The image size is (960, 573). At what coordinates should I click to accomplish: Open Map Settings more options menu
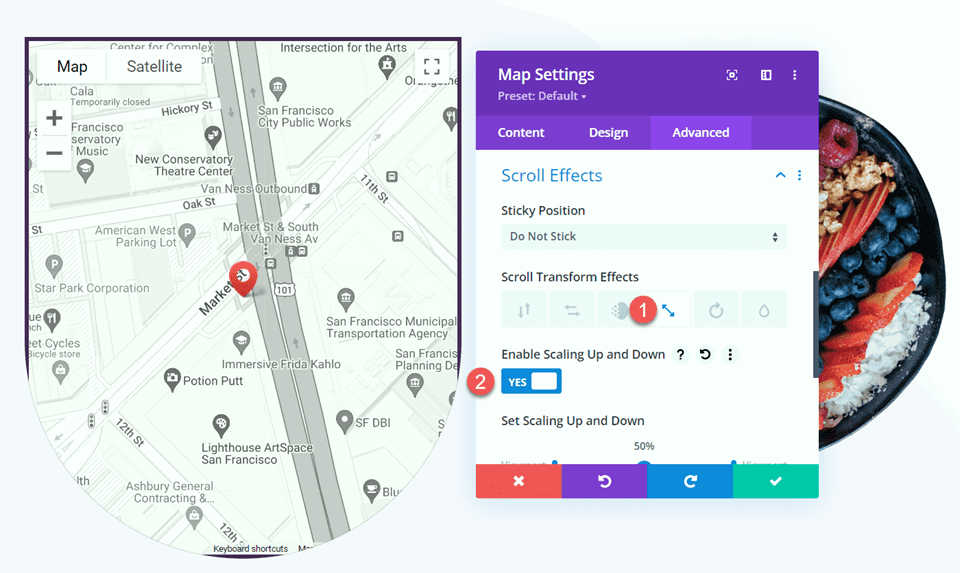pyautogui.click(x=795, y=75)
